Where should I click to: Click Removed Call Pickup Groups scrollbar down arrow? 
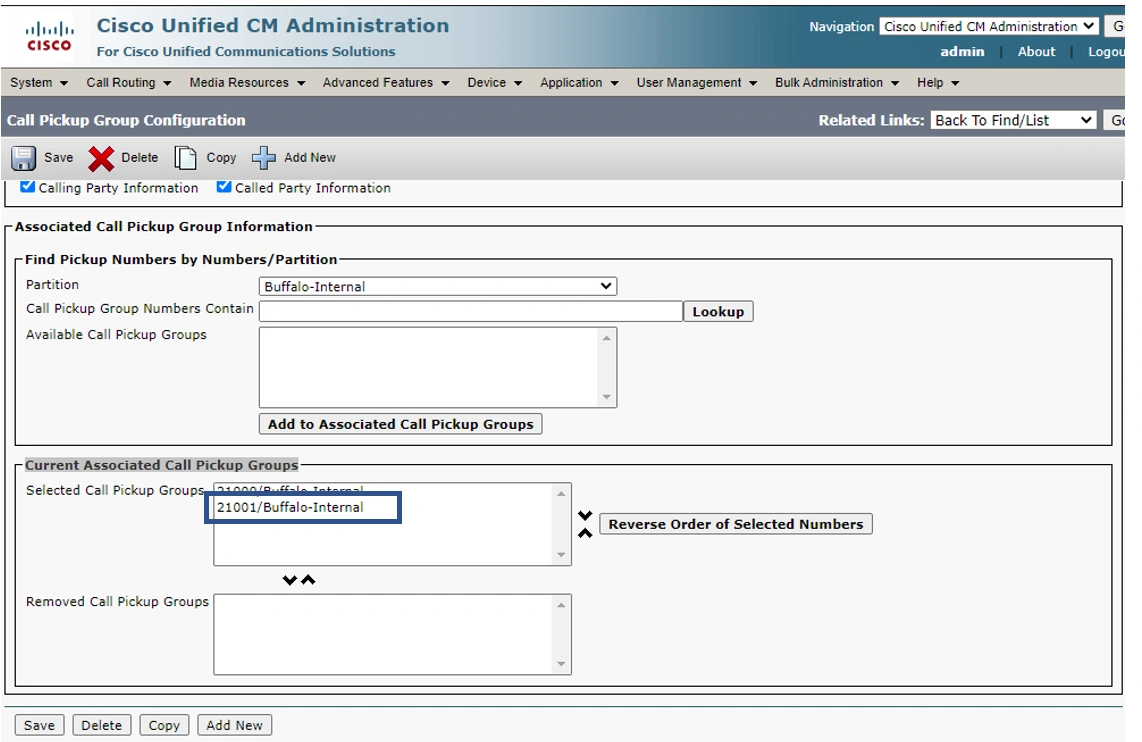[561, 664]
